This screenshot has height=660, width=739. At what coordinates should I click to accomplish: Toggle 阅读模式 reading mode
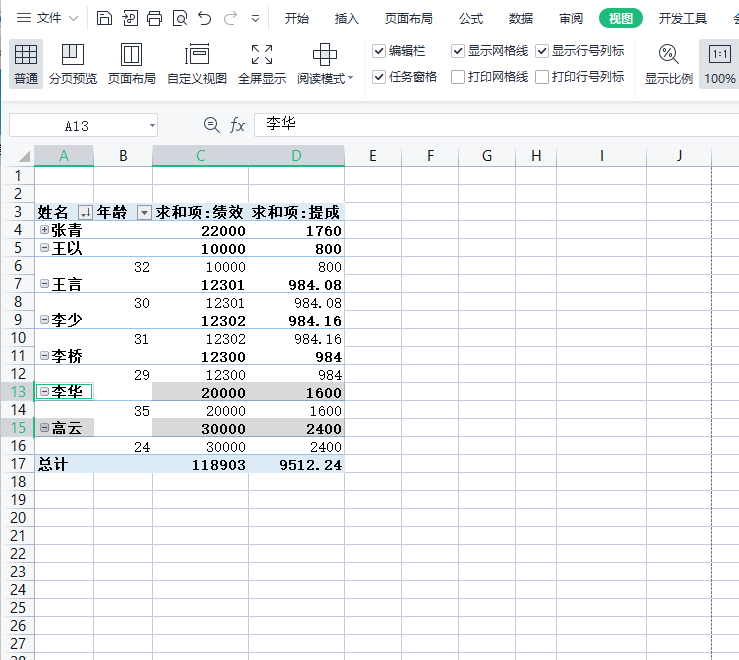pyautogui.click(x=325, y=64)
